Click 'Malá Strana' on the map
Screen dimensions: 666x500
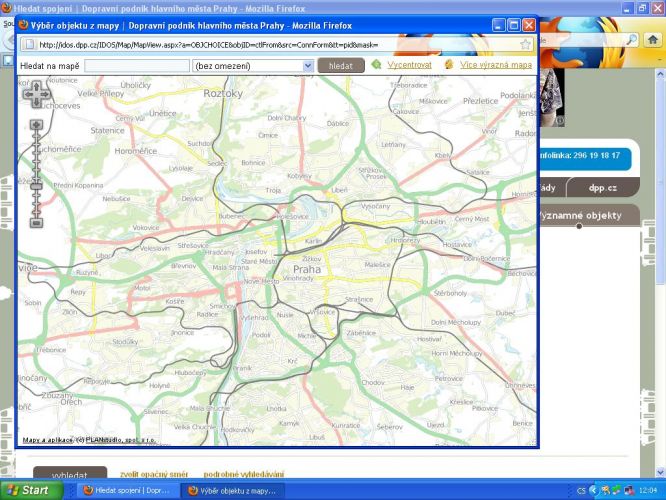(x=231, y=267)
